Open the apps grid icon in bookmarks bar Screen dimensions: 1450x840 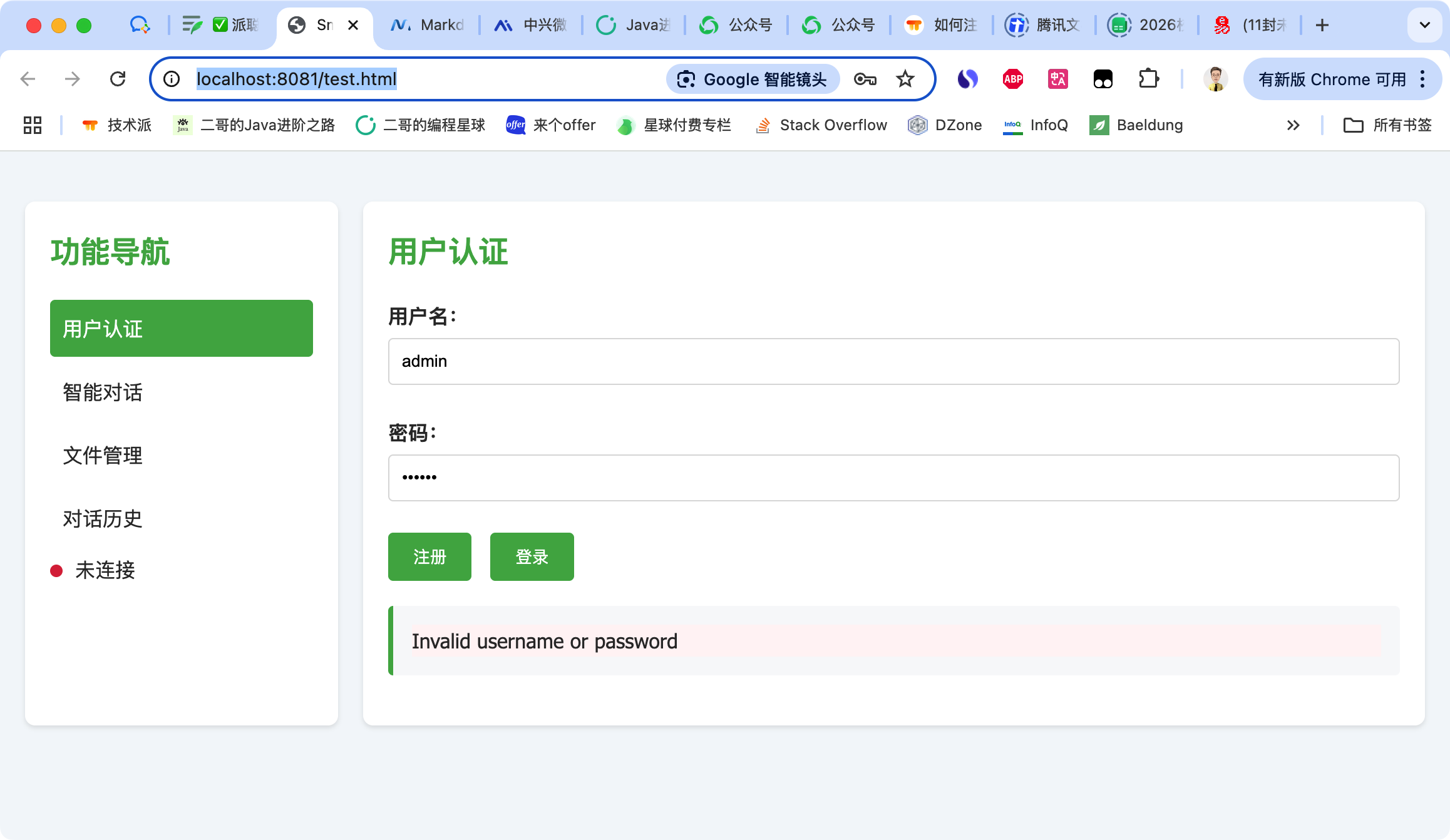click(x=33, y=125)
